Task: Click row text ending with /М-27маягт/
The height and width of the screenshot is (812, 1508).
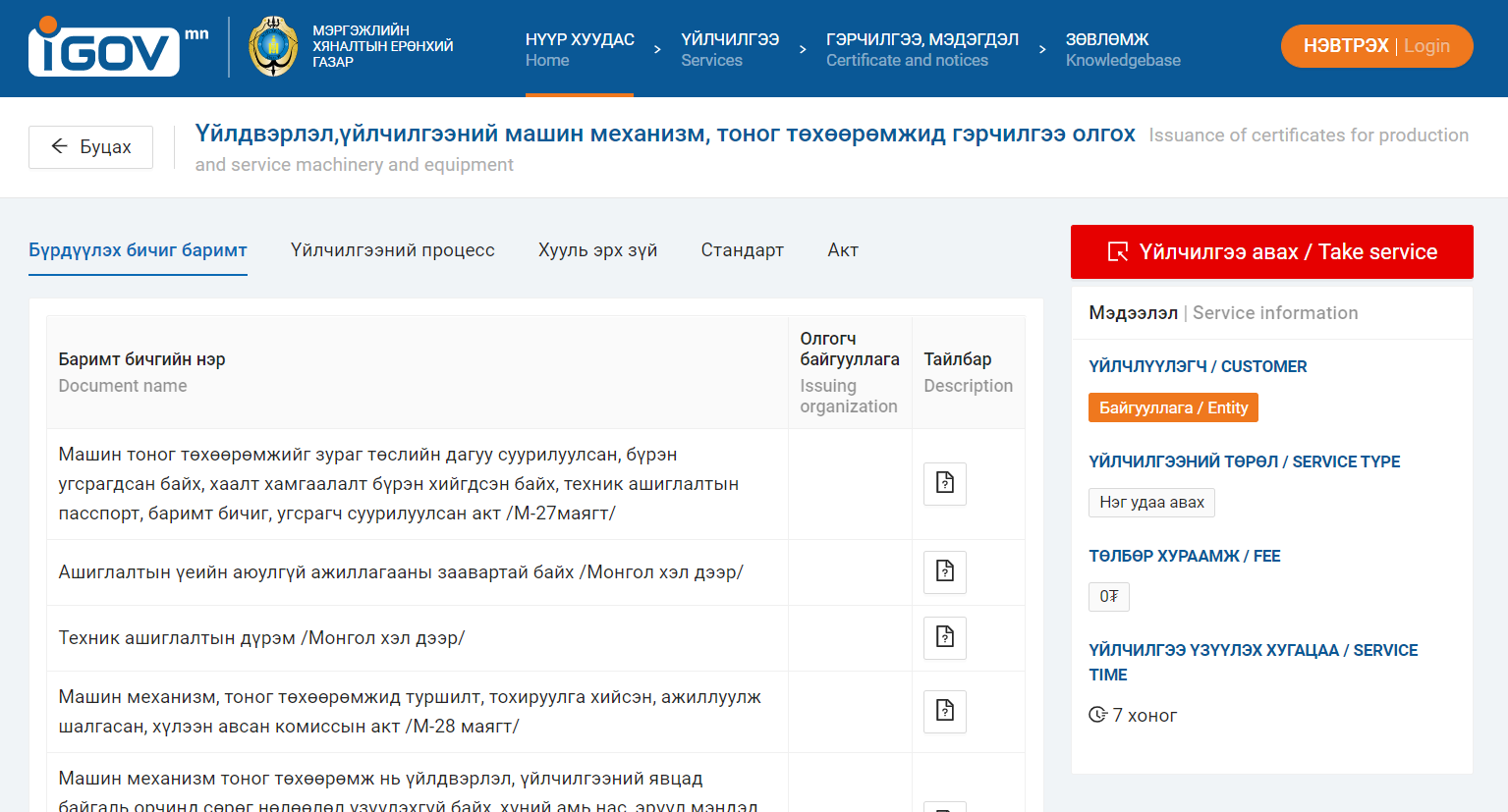Action: pyautogui.click(x=399, y=484)
